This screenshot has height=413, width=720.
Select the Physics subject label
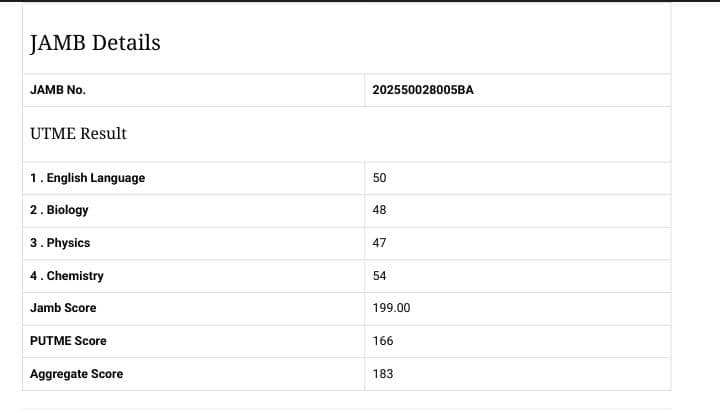click(60, 243)
